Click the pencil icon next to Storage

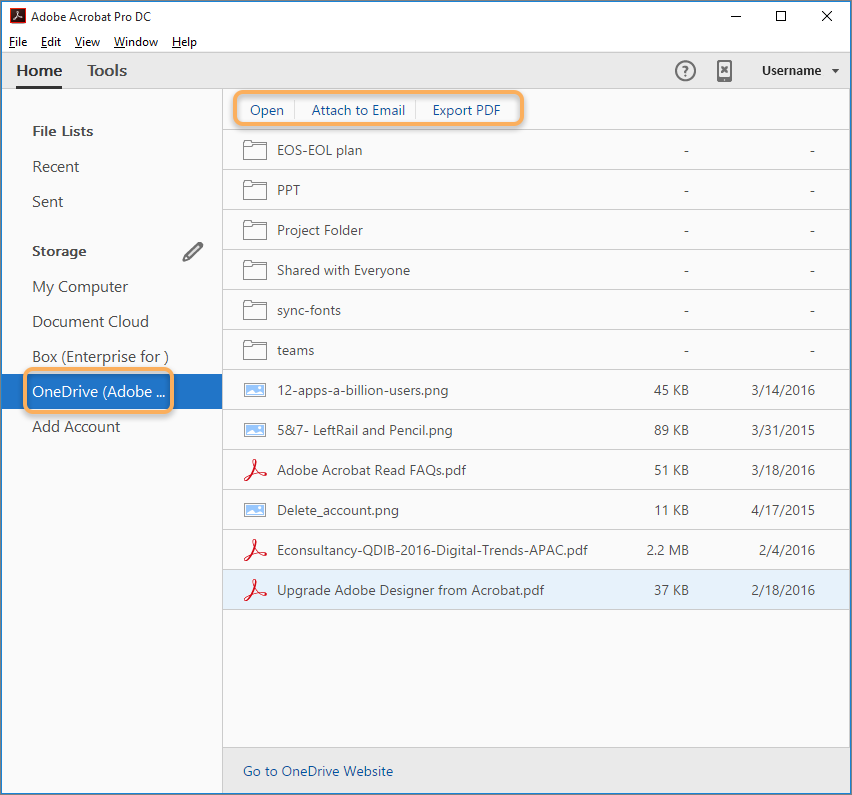(x=193, y=252)
